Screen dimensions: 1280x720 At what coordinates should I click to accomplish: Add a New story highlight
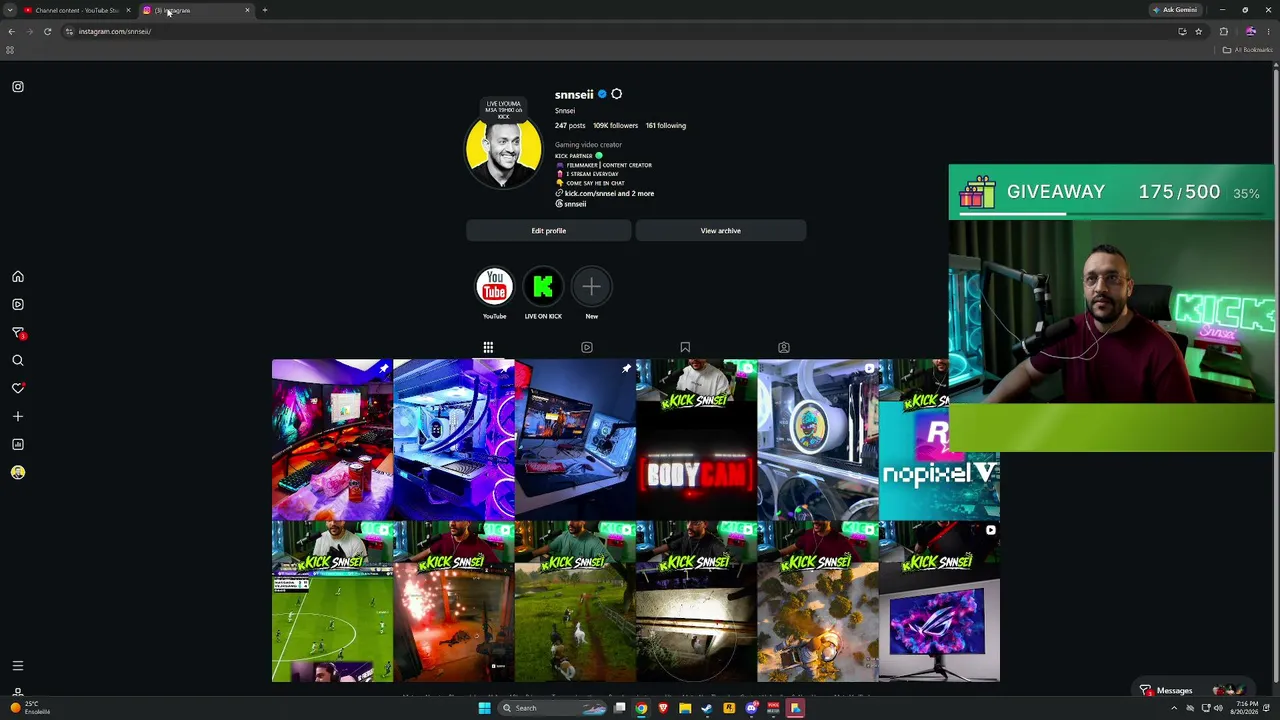point(592,288)
